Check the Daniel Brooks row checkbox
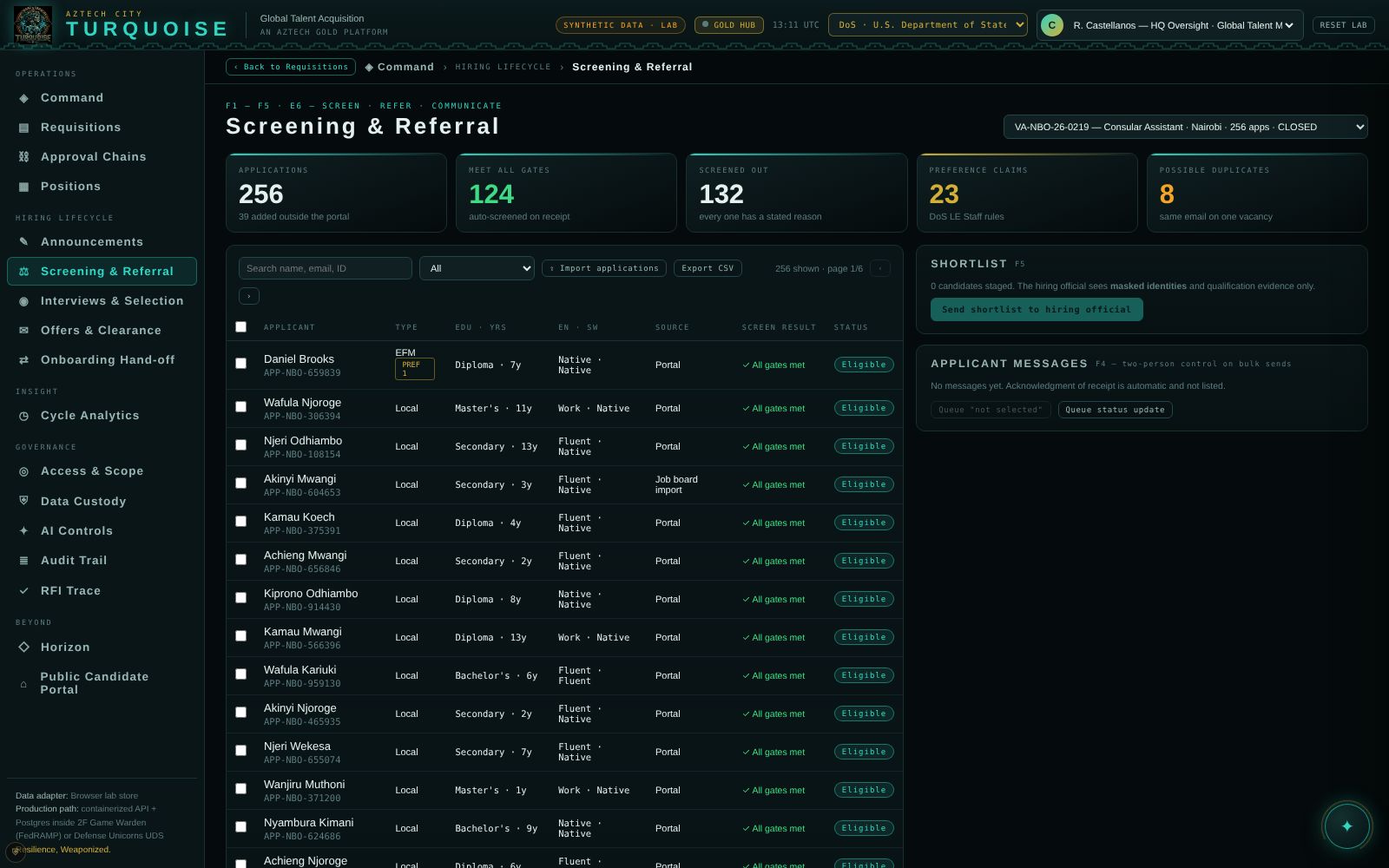The width and height of the screenshot is (1389, 868). click(x=241, y=364)
